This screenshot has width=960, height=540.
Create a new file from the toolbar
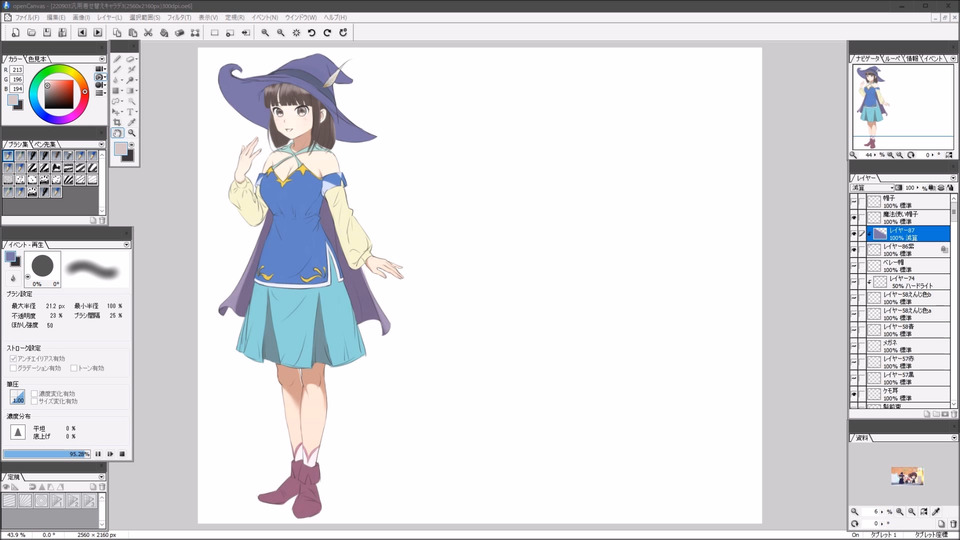pos(16,32)
